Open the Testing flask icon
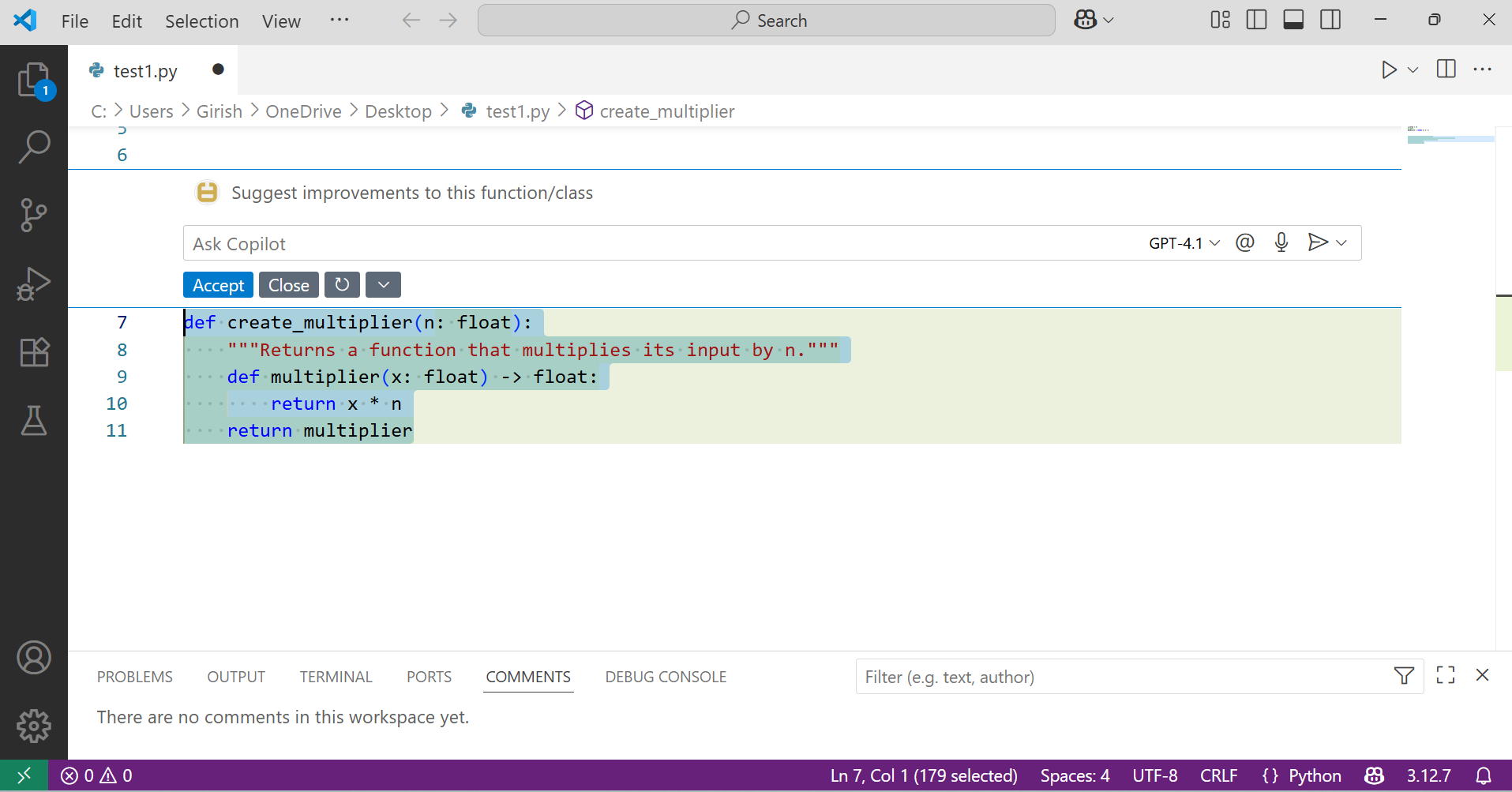This screenshot has width=1512, height=792. [x=34, y=421]
